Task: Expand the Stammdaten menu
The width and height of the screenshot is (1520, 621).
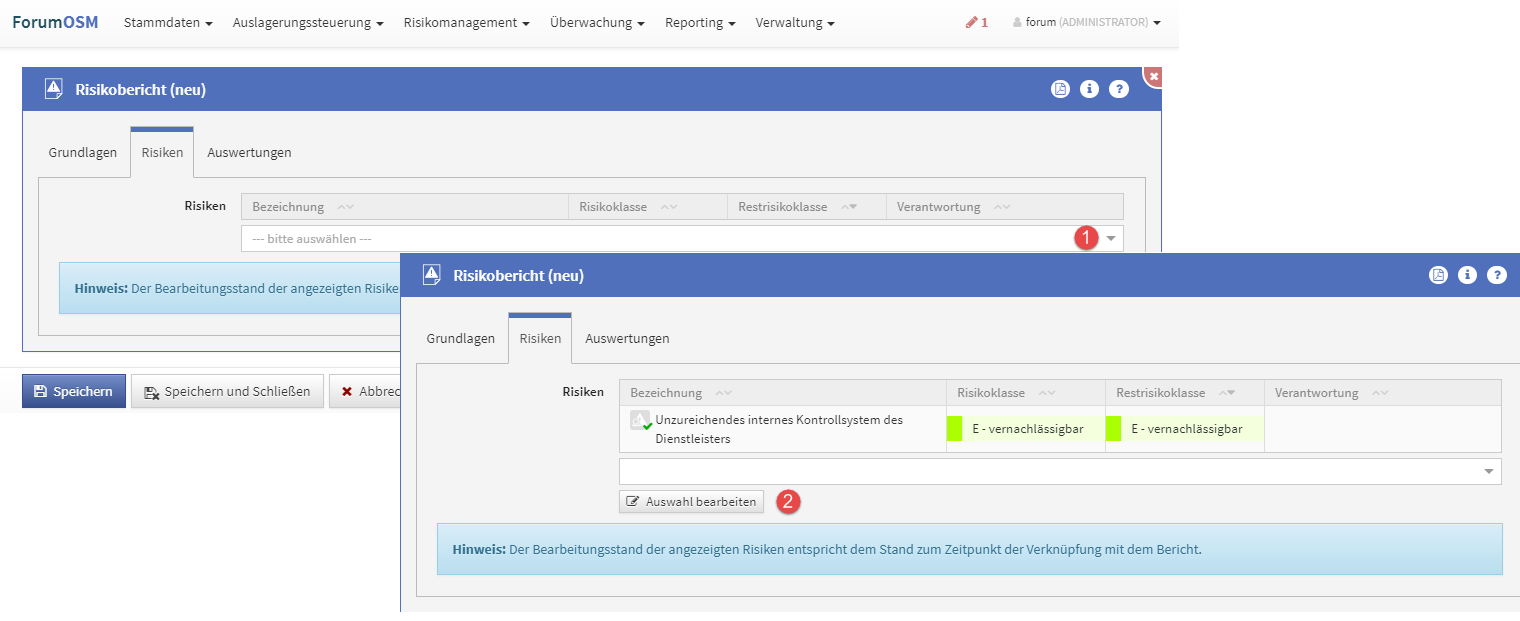Action: pyautogui.click(x=168, y=22)
